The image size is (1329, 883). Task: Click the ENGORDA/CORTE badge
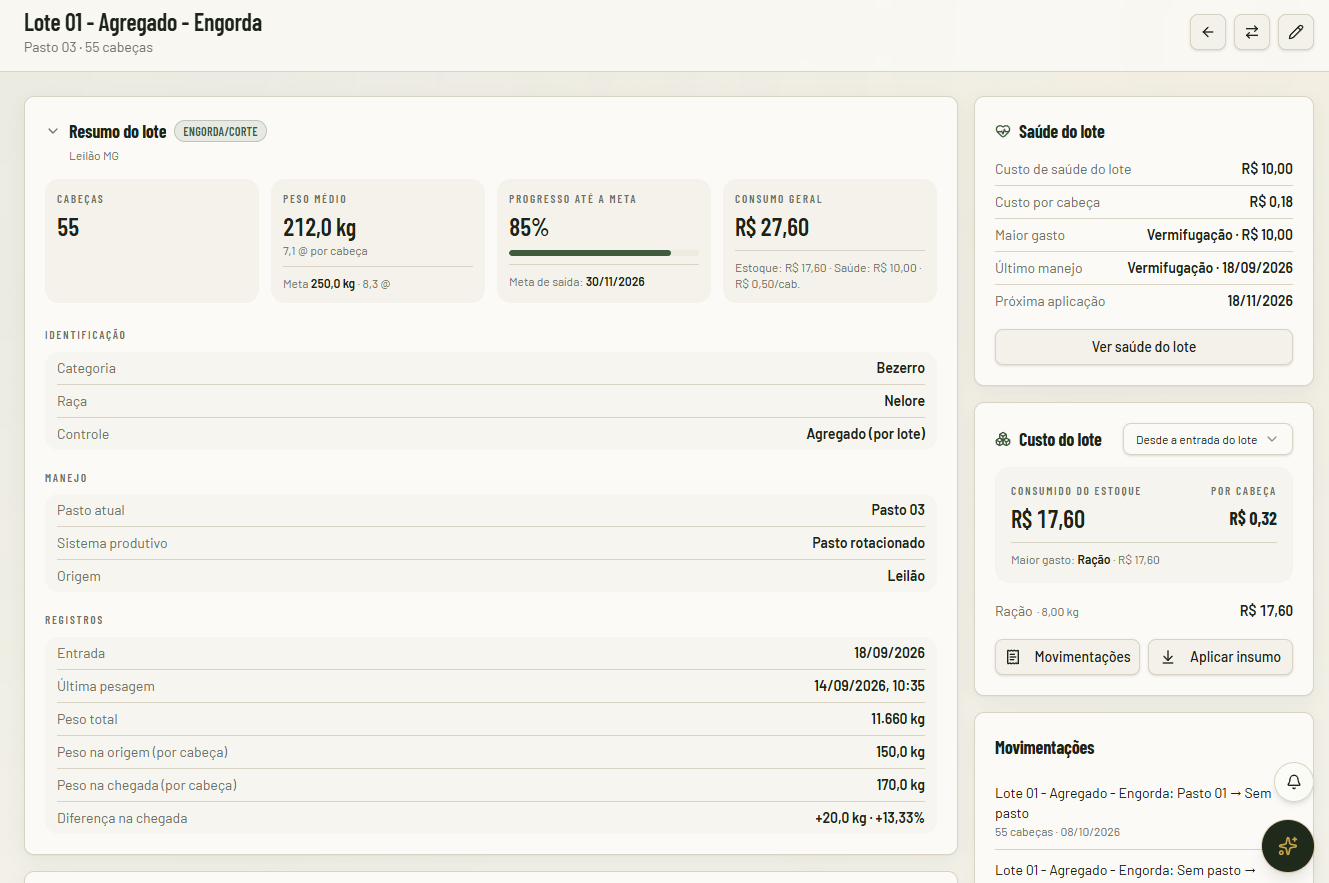click(x=220, y=131)
